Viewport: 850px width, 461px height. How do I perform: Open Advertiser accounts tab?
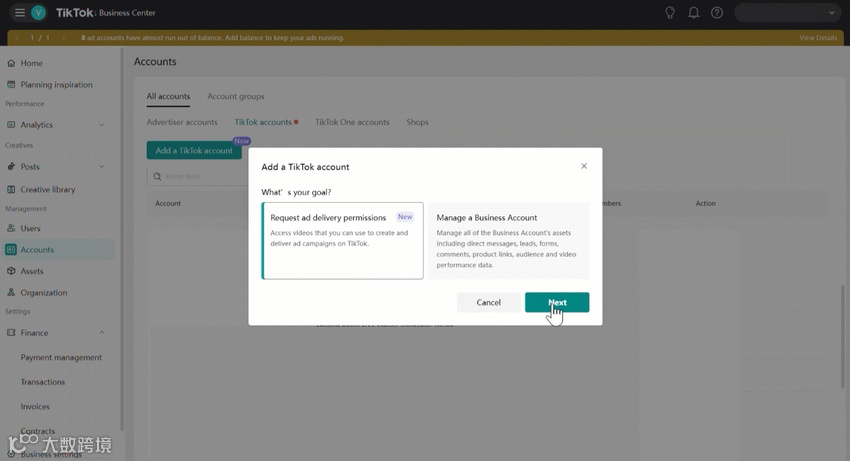pos(182,122)
